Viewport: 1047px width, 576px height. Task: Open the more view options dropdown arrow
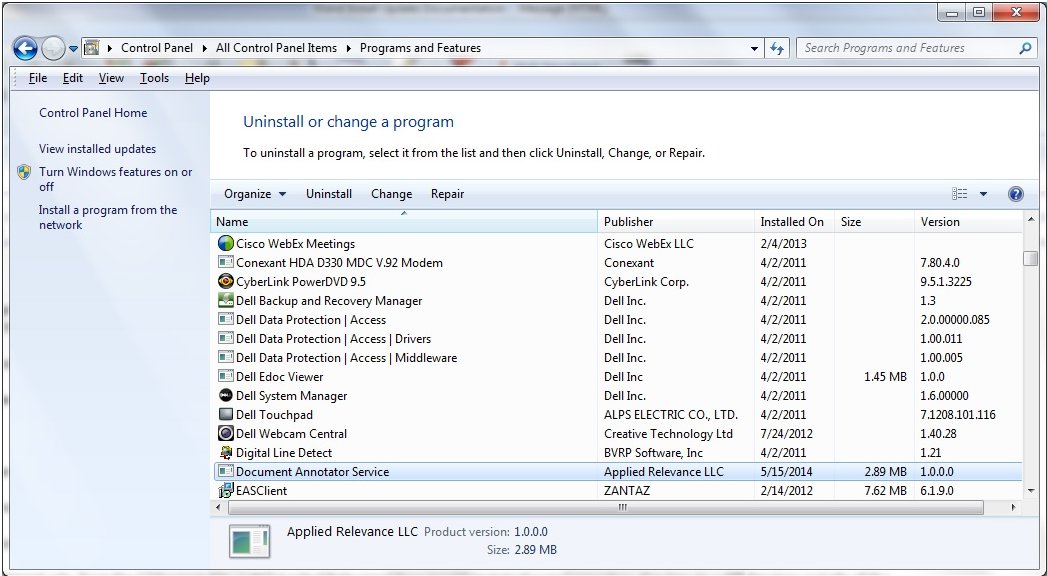point(983,194)
